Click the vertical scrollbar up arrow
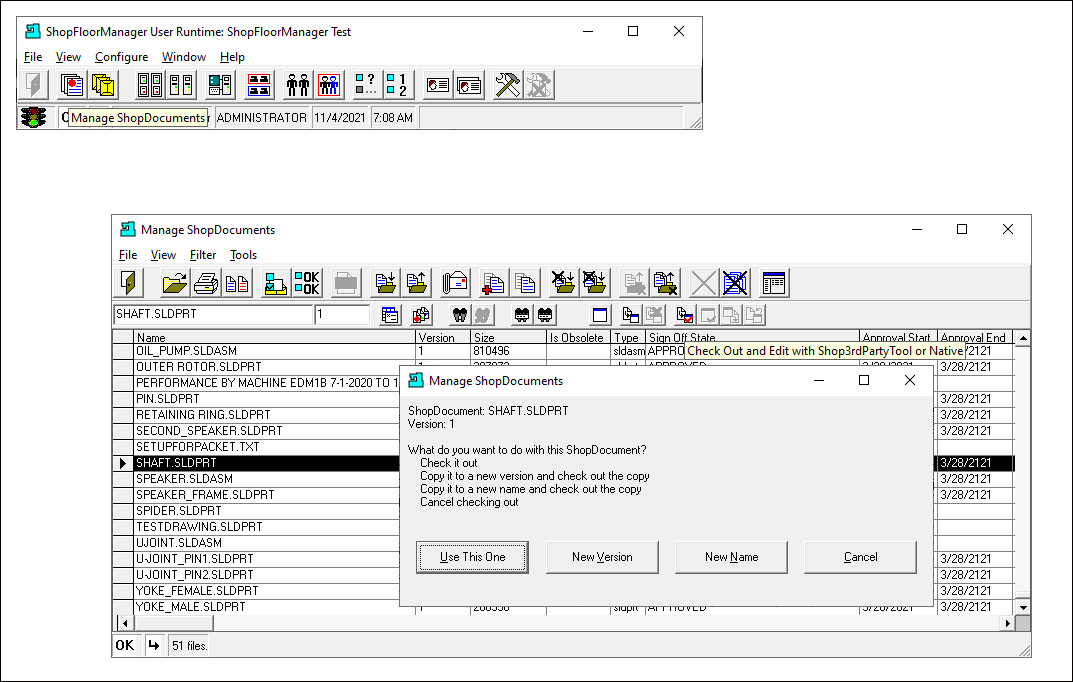The width and height of the screenshot is (1073, 682). point(1022,338)
